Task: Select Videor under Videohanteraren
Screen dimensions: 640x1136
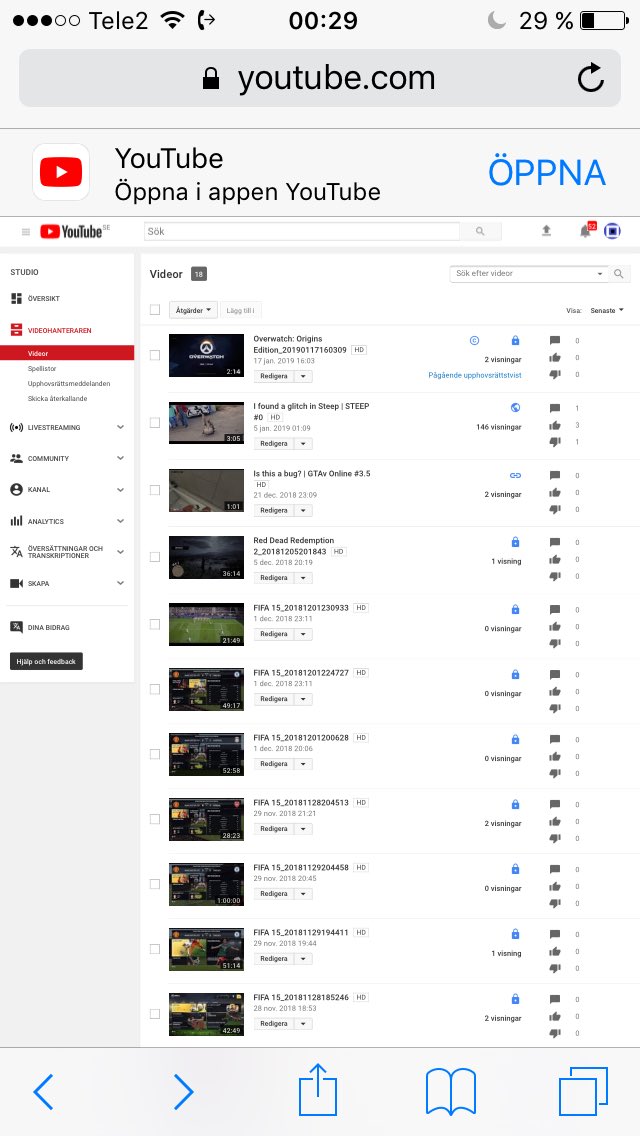Action: (67, 354)
